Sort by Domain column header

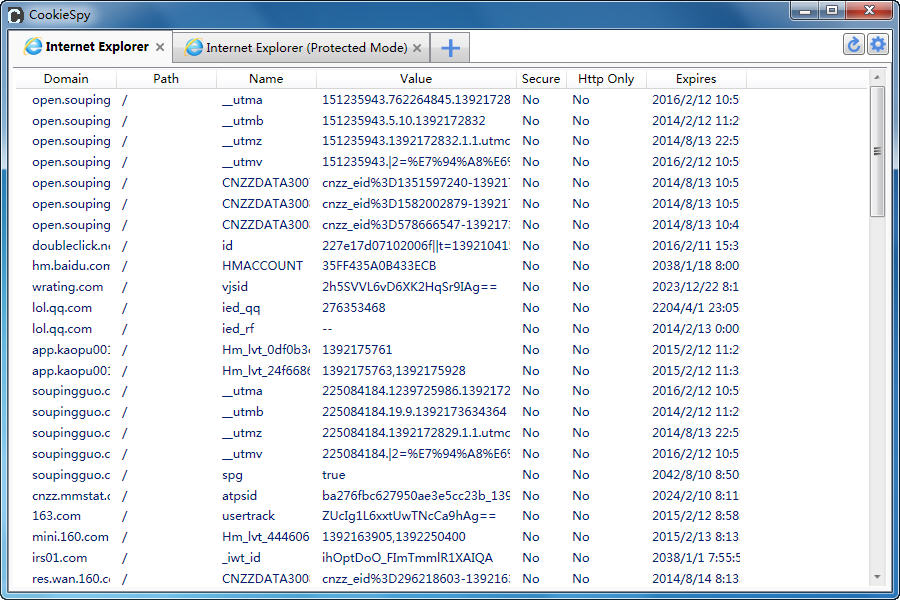pyautogui.click(x=66, y=79)
